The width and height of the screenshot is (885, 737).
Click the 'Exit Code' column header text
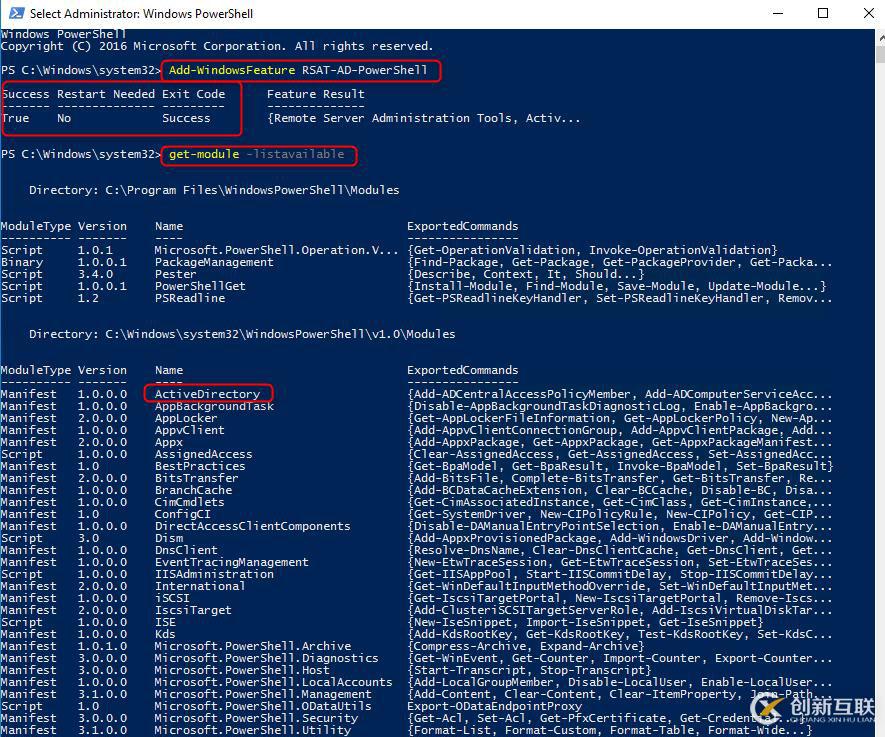click(193, 94)
